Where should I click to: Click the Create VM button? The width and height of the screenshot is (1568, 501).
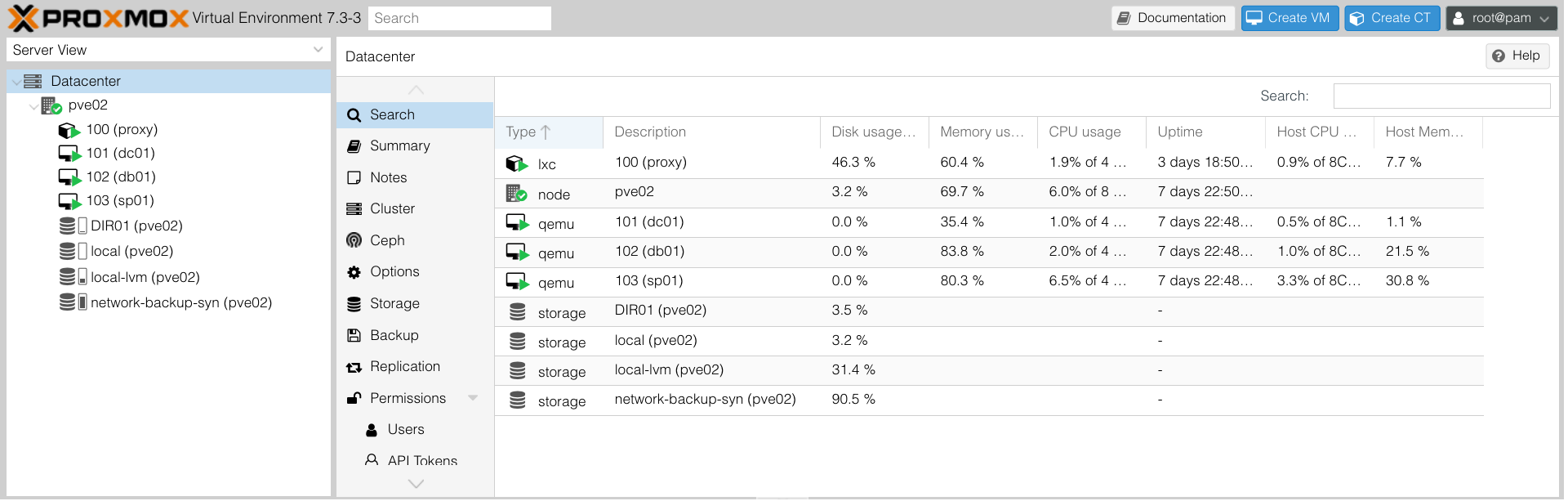pos(1290,18)
